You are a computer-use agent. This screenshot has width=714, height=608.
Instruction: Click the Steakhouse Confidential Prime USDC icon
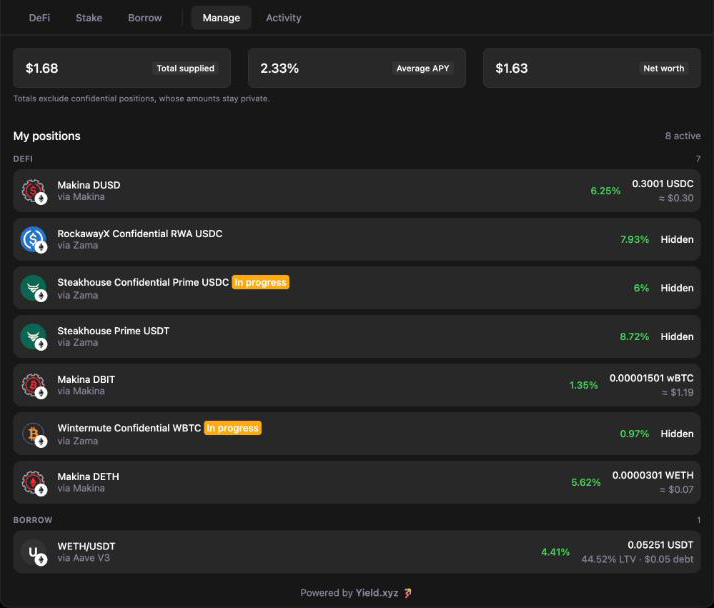pos(34,288)
